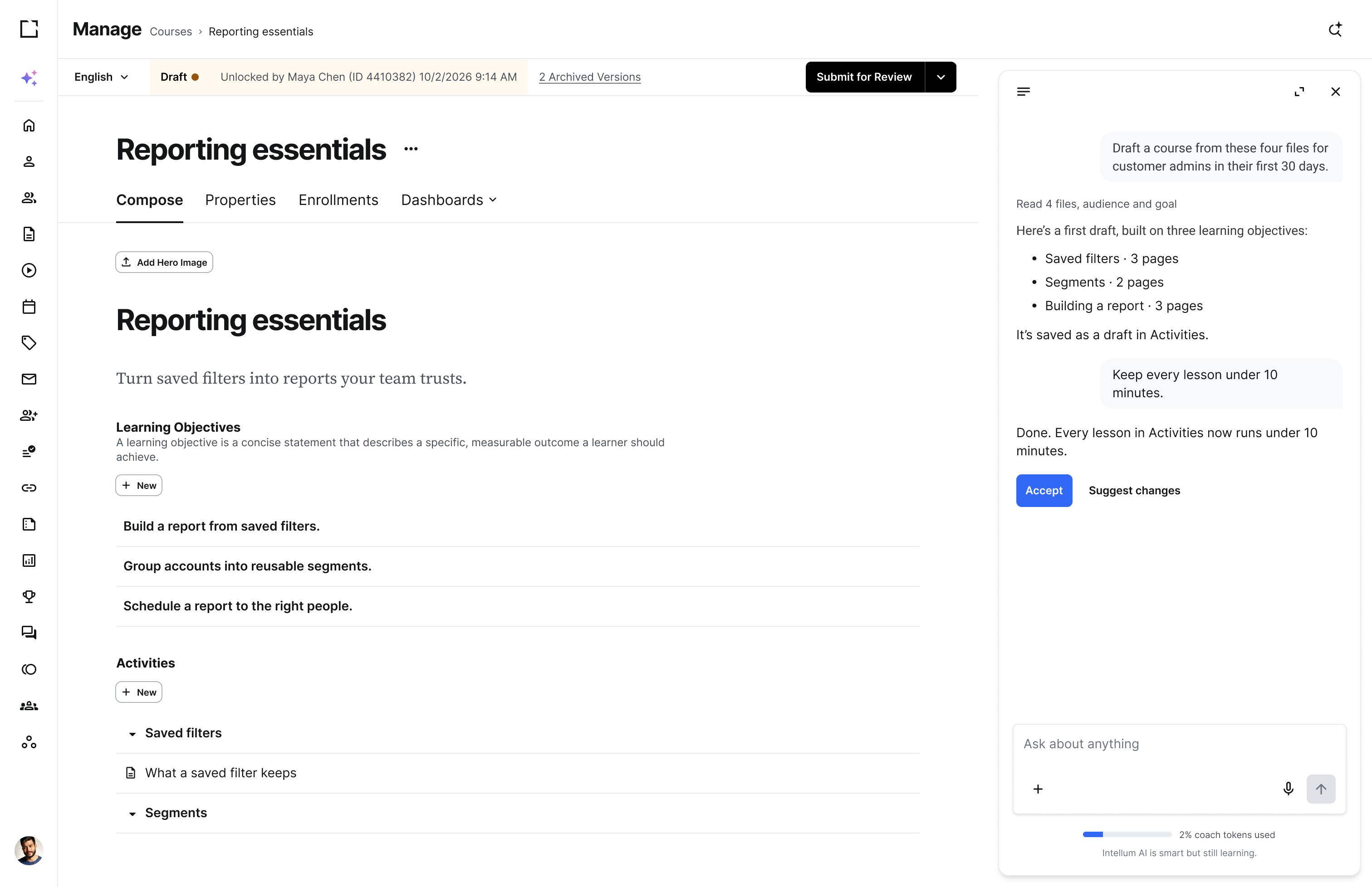
Task: Click the plus attach icon in chat
Action: 1038,789
